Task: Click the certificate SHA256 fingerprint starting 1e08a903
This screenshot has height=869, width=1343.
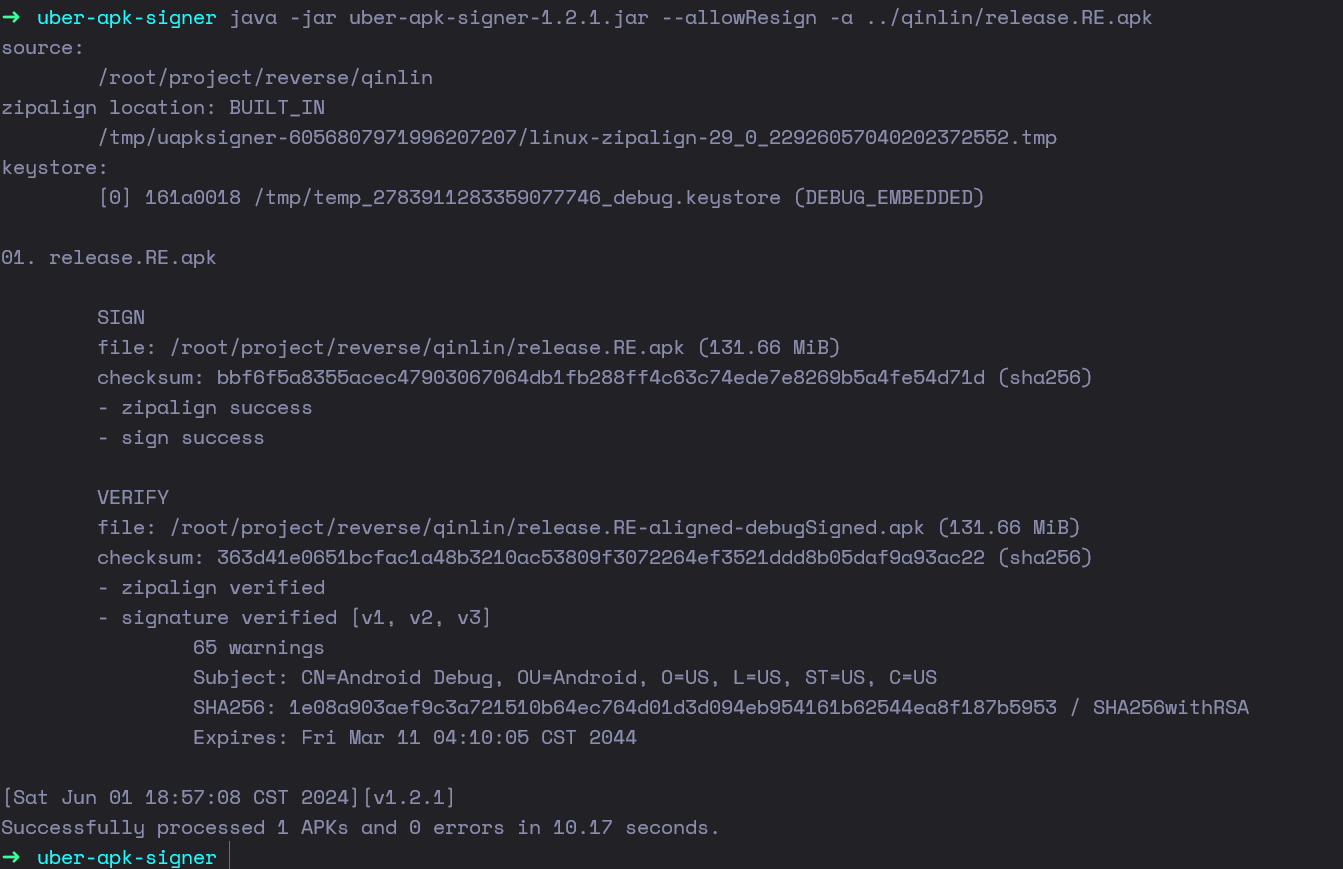Action: coord(672,707)
